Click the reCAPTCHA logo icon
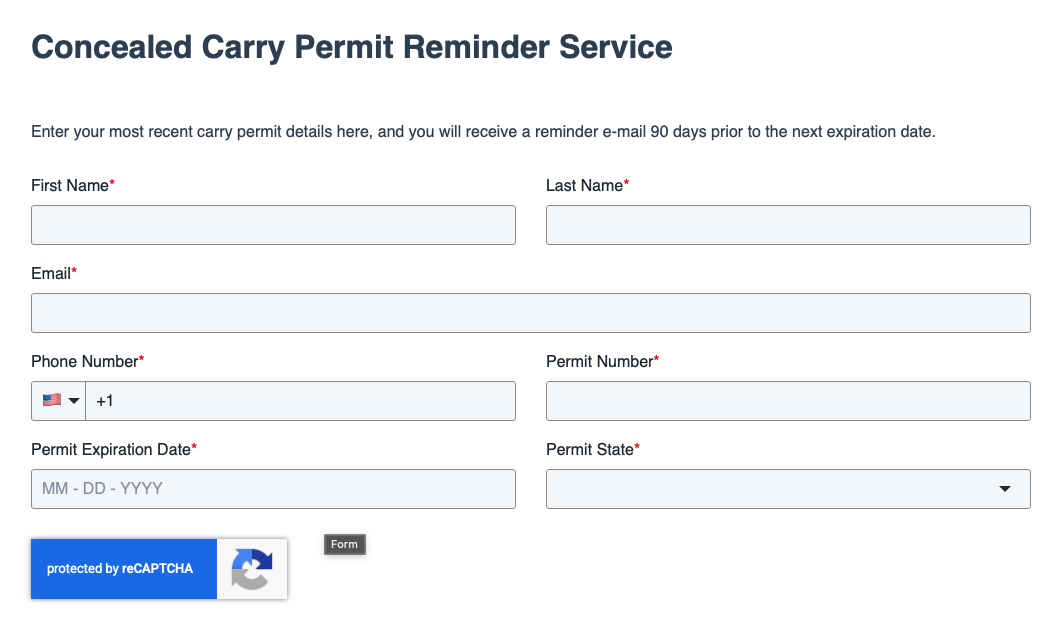The image size is (1058, 620). click(252, 569)
